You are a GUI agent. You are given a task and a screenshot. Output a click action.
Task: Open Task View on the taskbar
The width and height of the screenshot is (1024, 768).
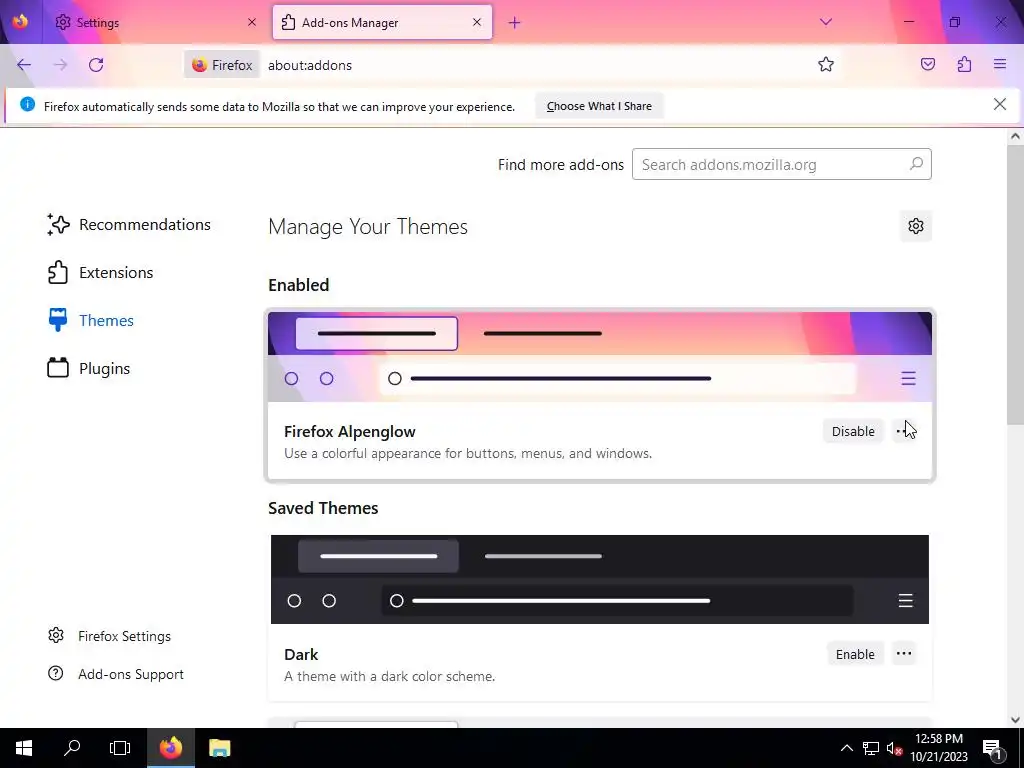point(120,748)
